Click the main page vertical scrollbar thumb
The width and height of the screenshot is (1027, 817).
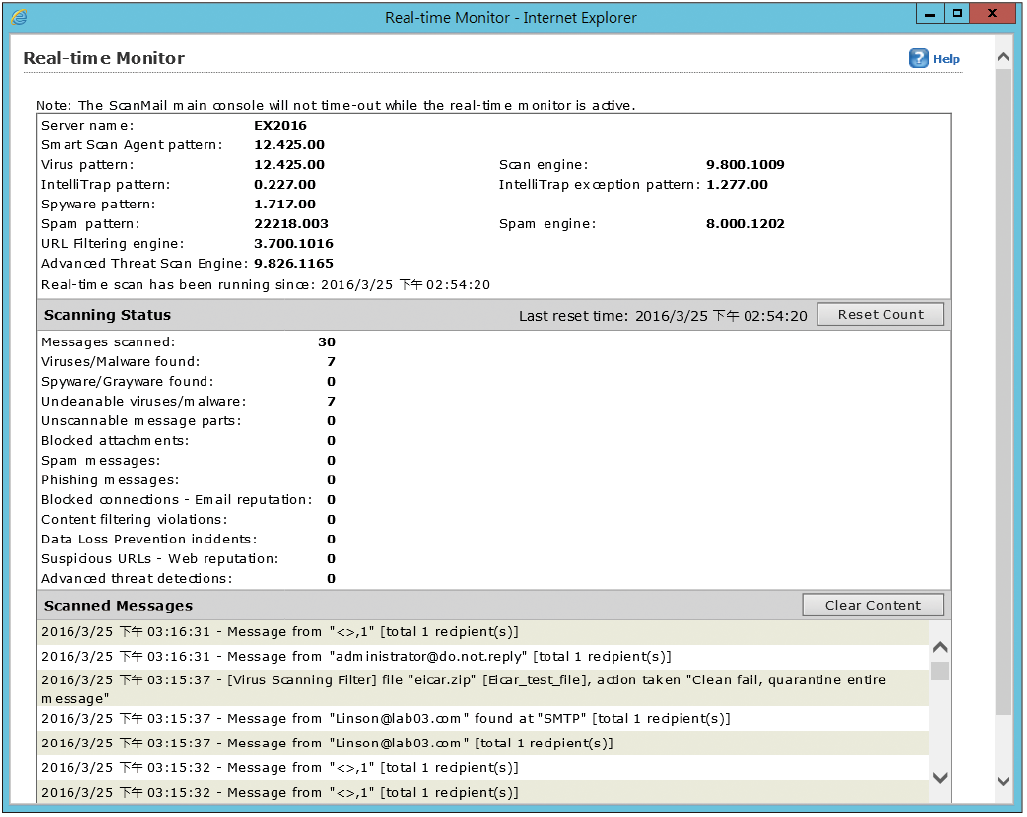(1003, 393)
